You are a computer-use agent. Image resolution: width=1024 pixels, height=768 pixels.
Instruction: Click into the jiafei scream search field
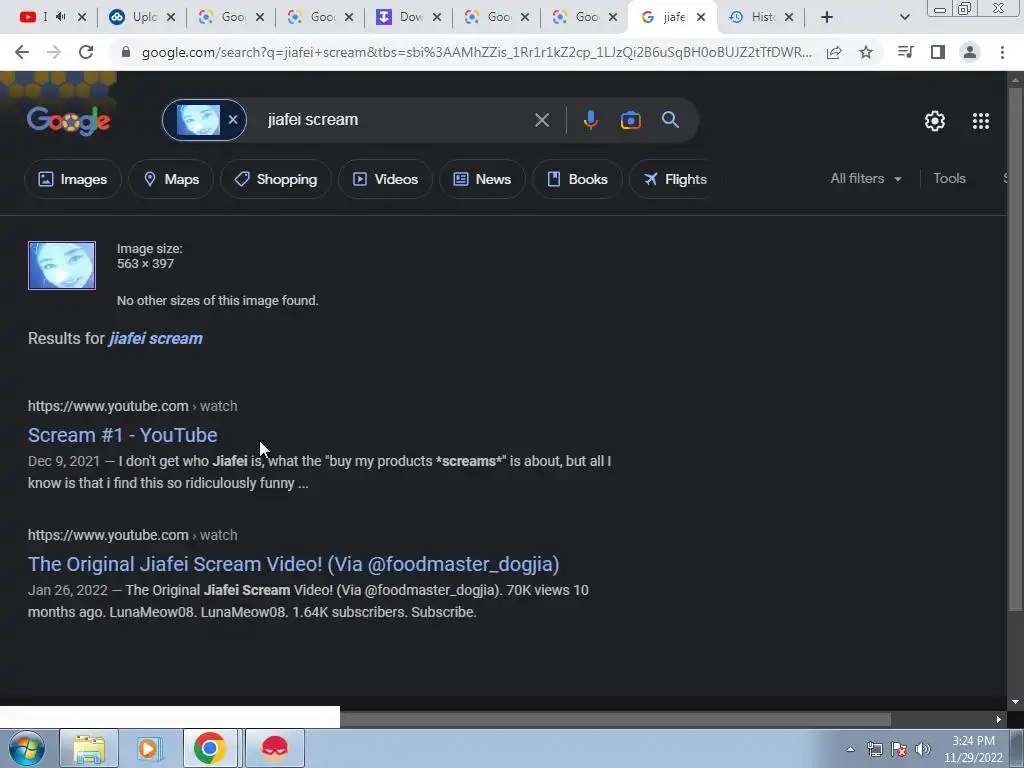(x=392, y=120)
